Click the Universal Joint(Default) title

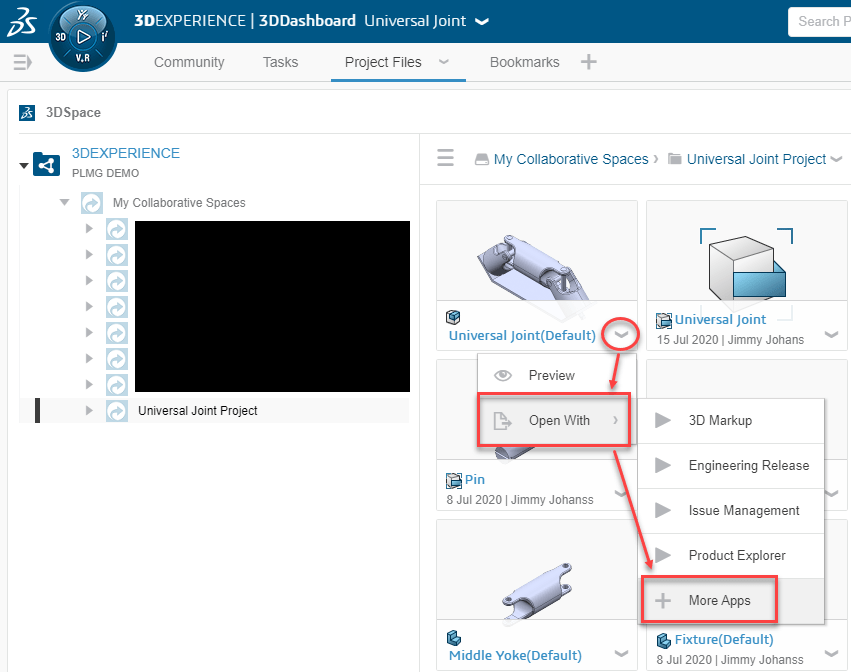pyautogui.click(x=522, y=335)
